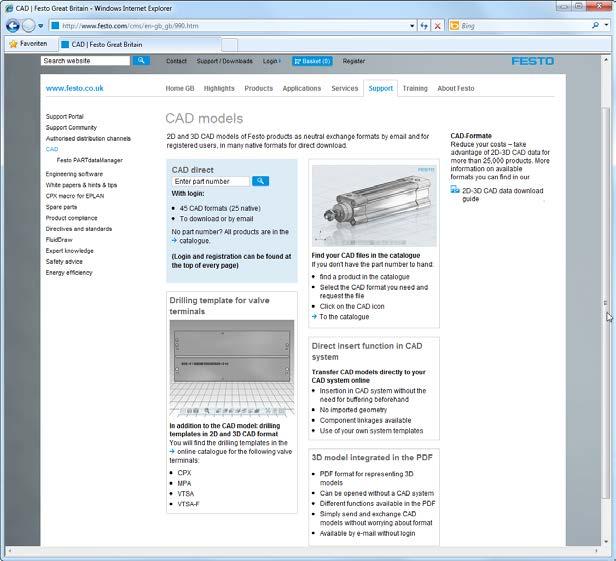Click the Bing search magnifier icon
Screen dimensions: 616x561
point(595,26)
